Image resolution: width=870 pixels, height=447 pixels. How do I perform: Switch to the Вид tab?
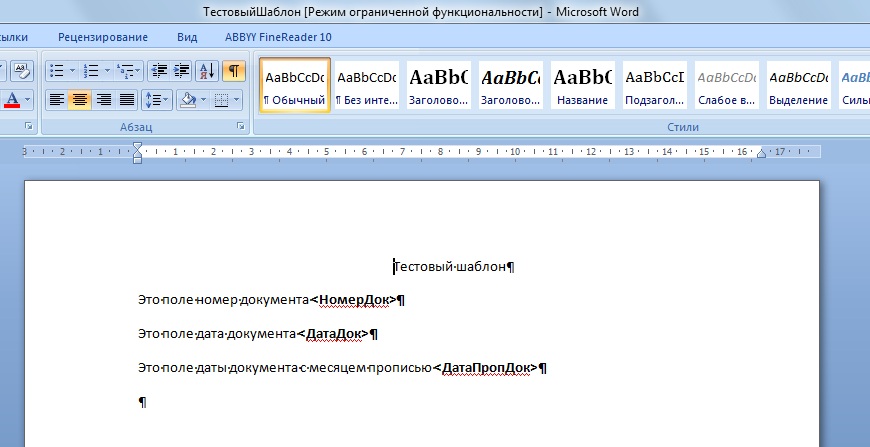pyautogui.click(x=187, y=37)
